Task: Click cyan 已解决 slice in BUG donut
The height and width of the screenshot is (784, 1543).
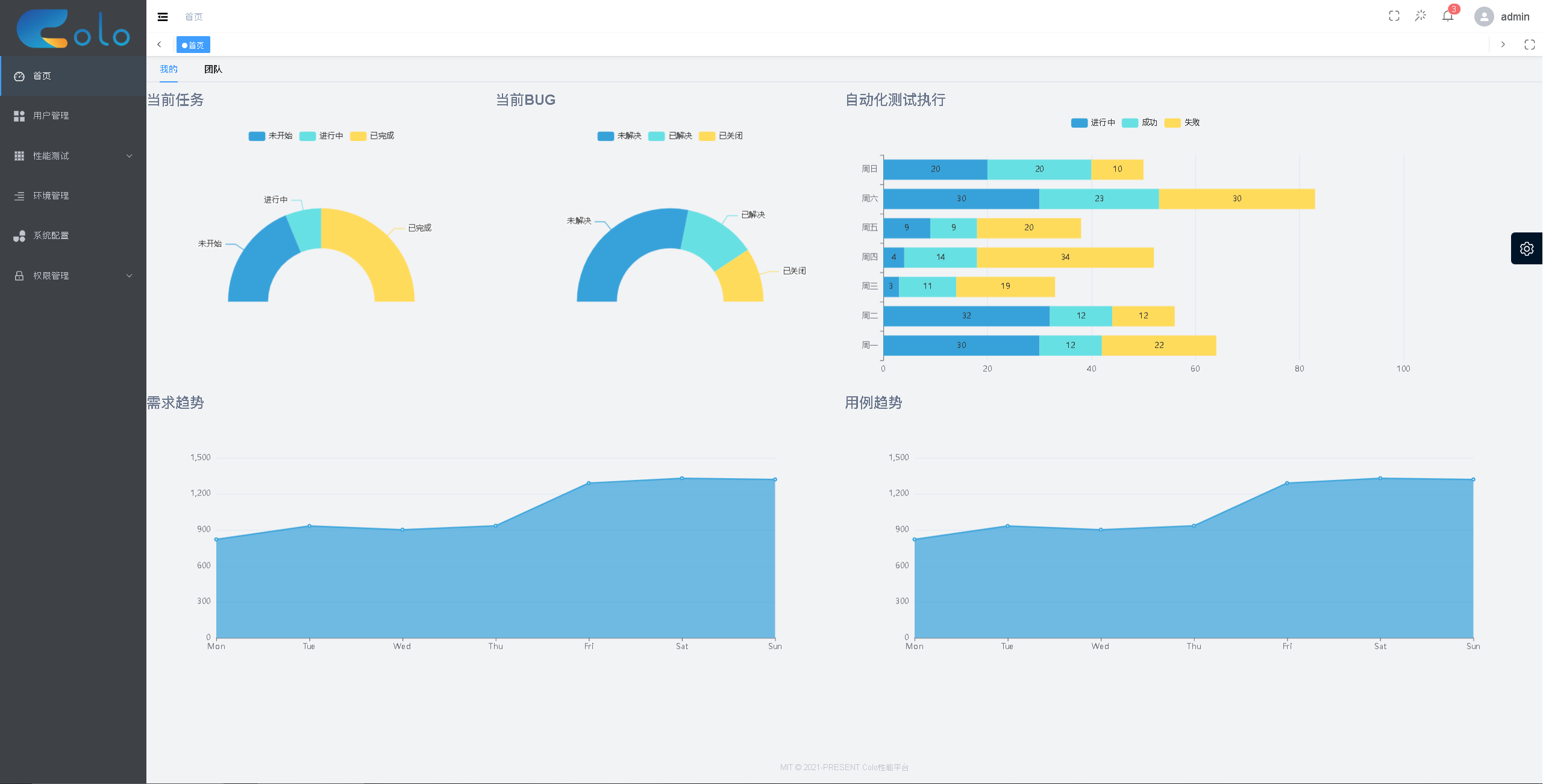Action: tap(711, 238)
